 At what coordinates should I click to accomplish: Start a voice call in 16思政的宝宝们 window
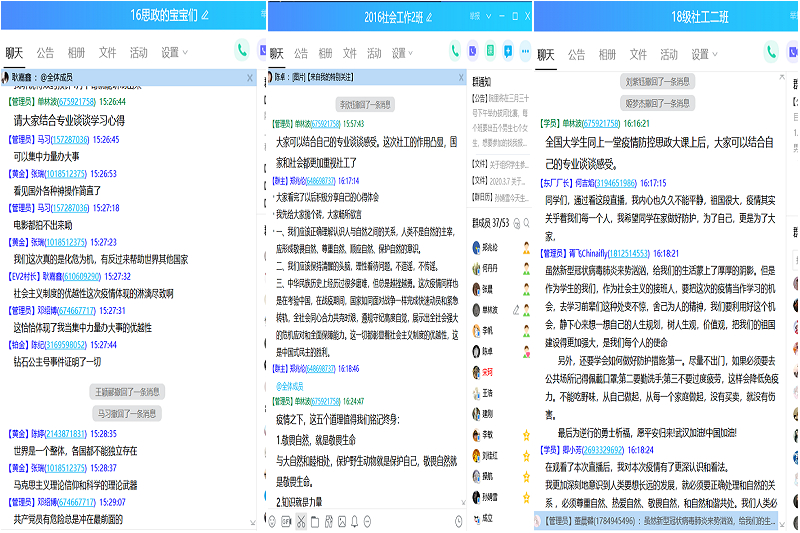coord(242,50)
